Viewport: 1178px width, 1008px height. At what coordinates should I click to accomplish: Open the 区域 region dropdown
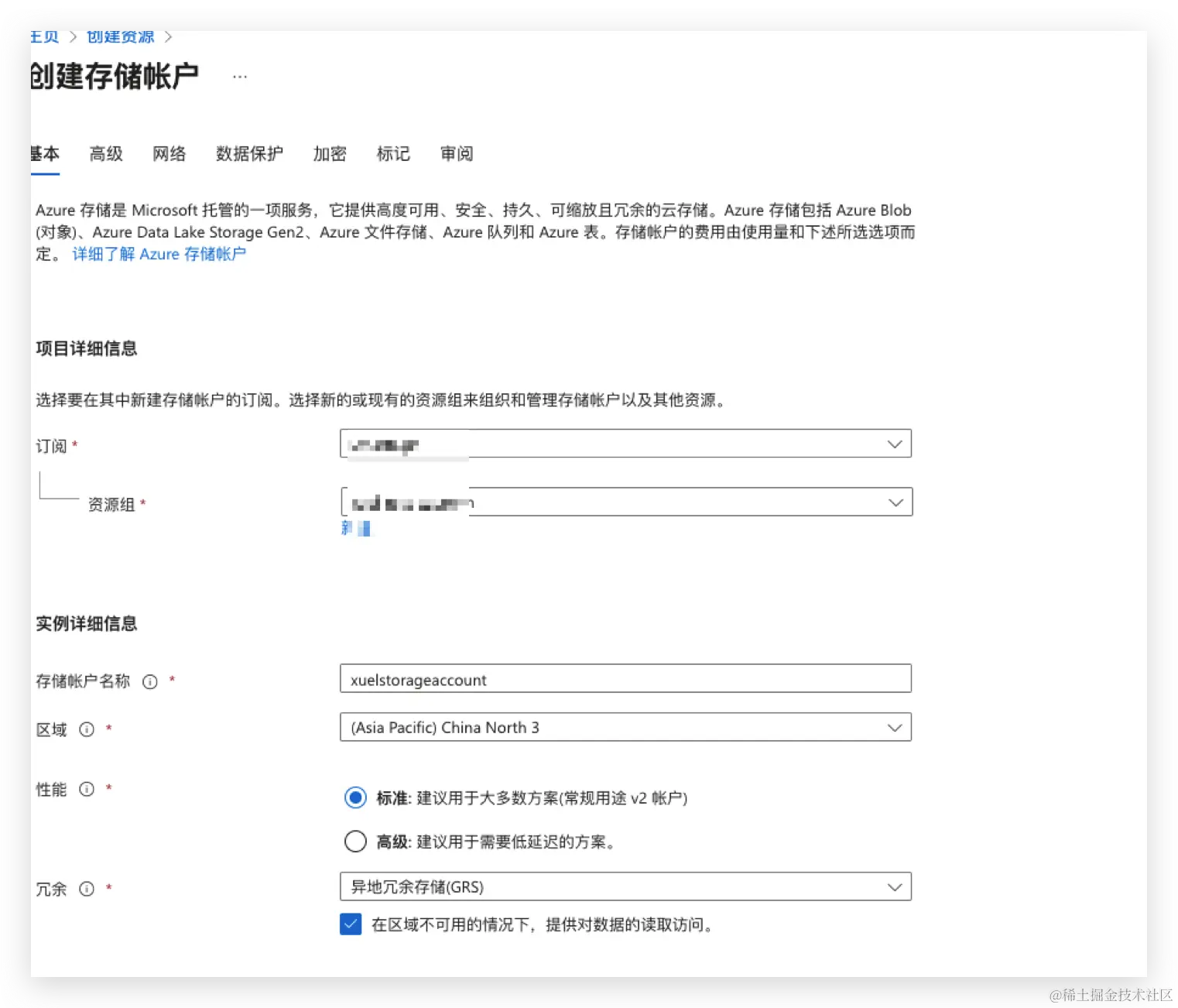click(x=625, y=727)
